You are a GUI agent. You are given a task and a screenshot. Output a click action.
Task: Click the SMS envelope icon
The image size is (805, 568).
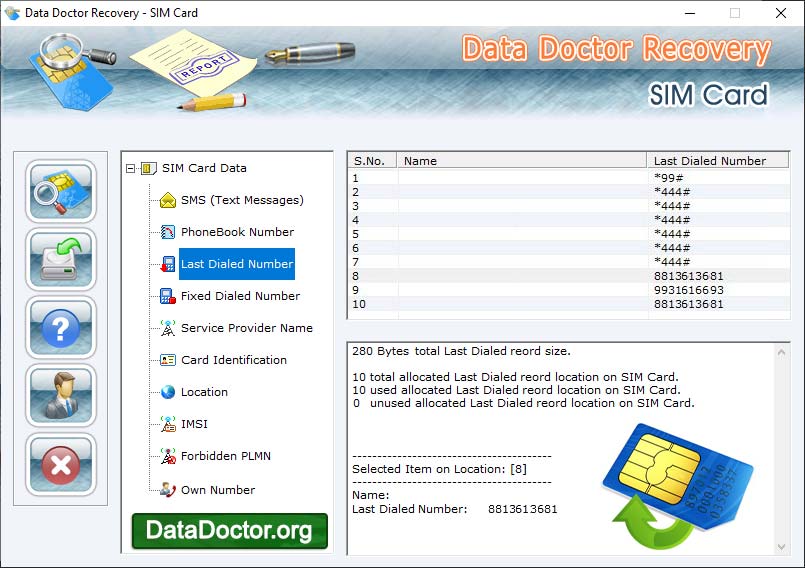pyautogui.click(x=167, y=200)
